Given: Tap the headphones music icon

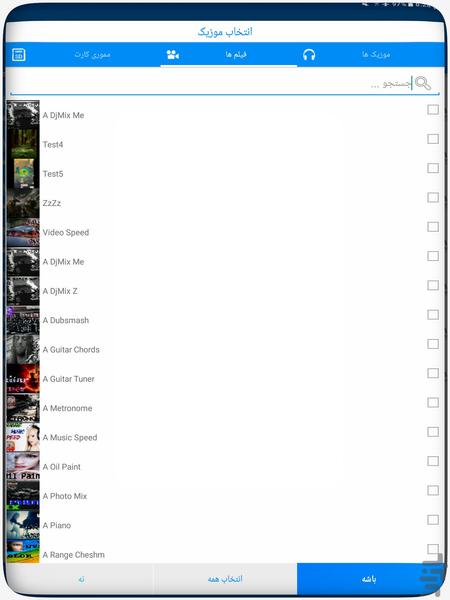Looking at the screenshot, I should point(309,55).
